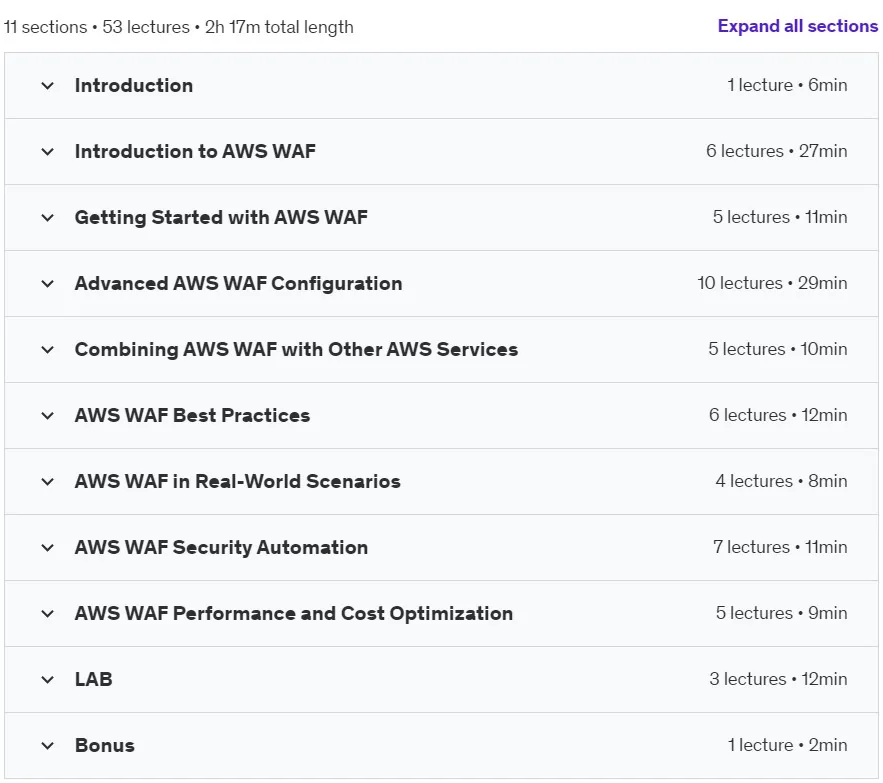Click '5 lectures • 10min' text
The width and height of the screenshot is (883, 783).
[778, 349]
